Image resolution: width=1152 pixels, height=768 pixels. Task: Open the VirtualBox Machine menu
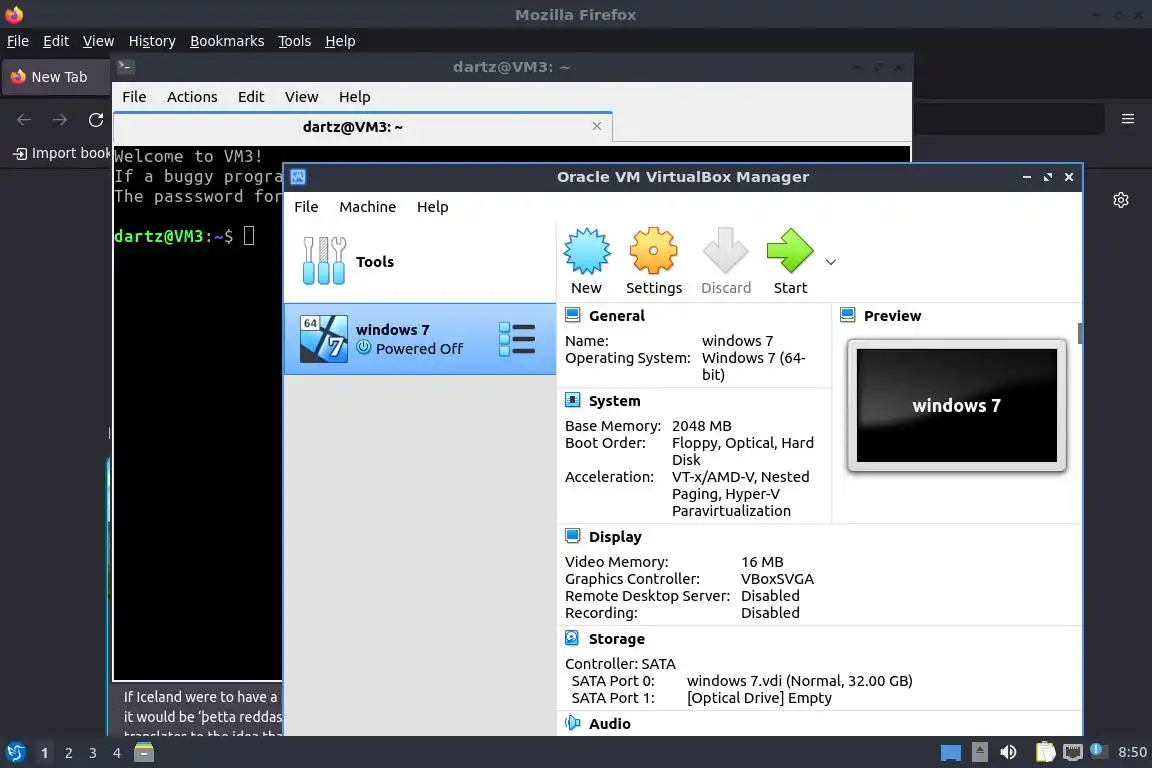click(367, 207)
